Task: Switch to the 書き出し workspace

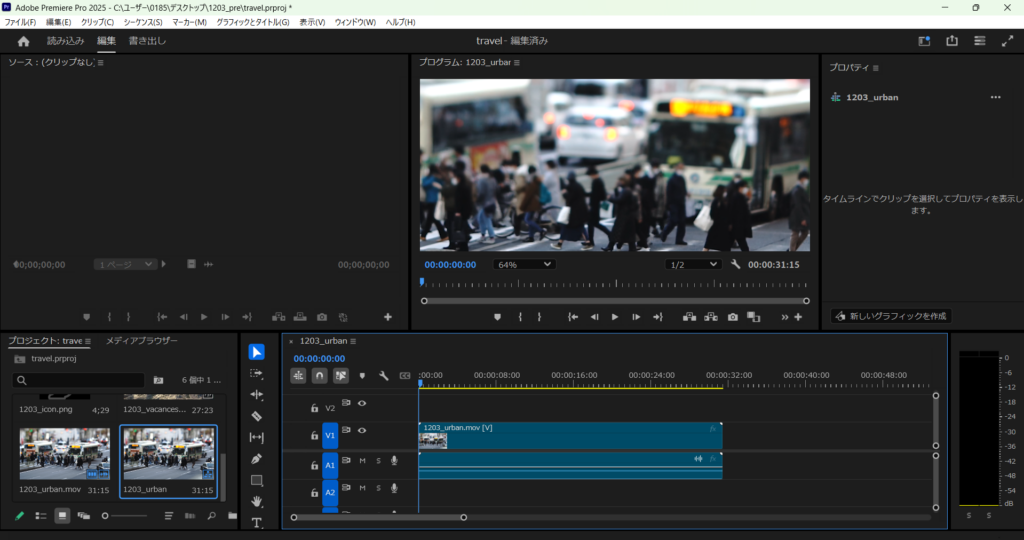Action: tap(148, 41)
